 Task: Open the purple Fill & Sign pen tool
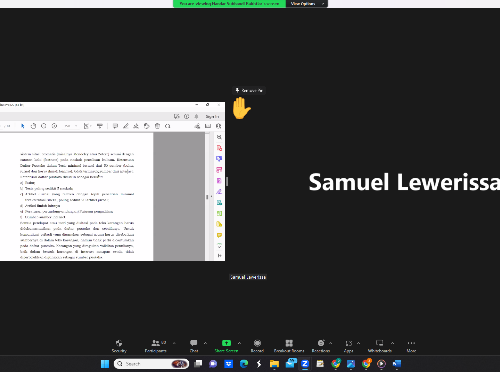click(x=219, y=191)
